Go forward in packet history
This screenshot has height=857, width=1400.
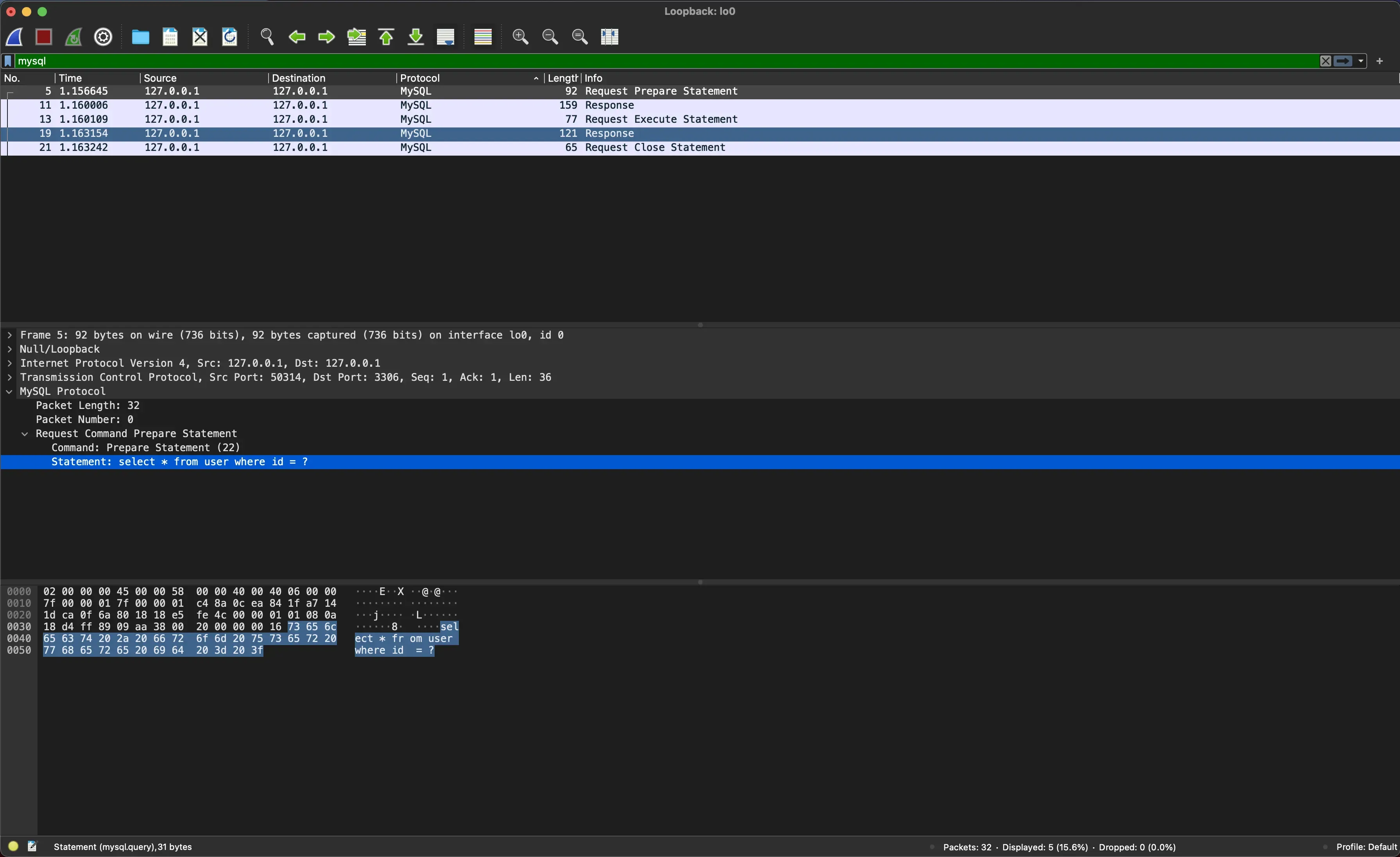(x=326, y=37)
